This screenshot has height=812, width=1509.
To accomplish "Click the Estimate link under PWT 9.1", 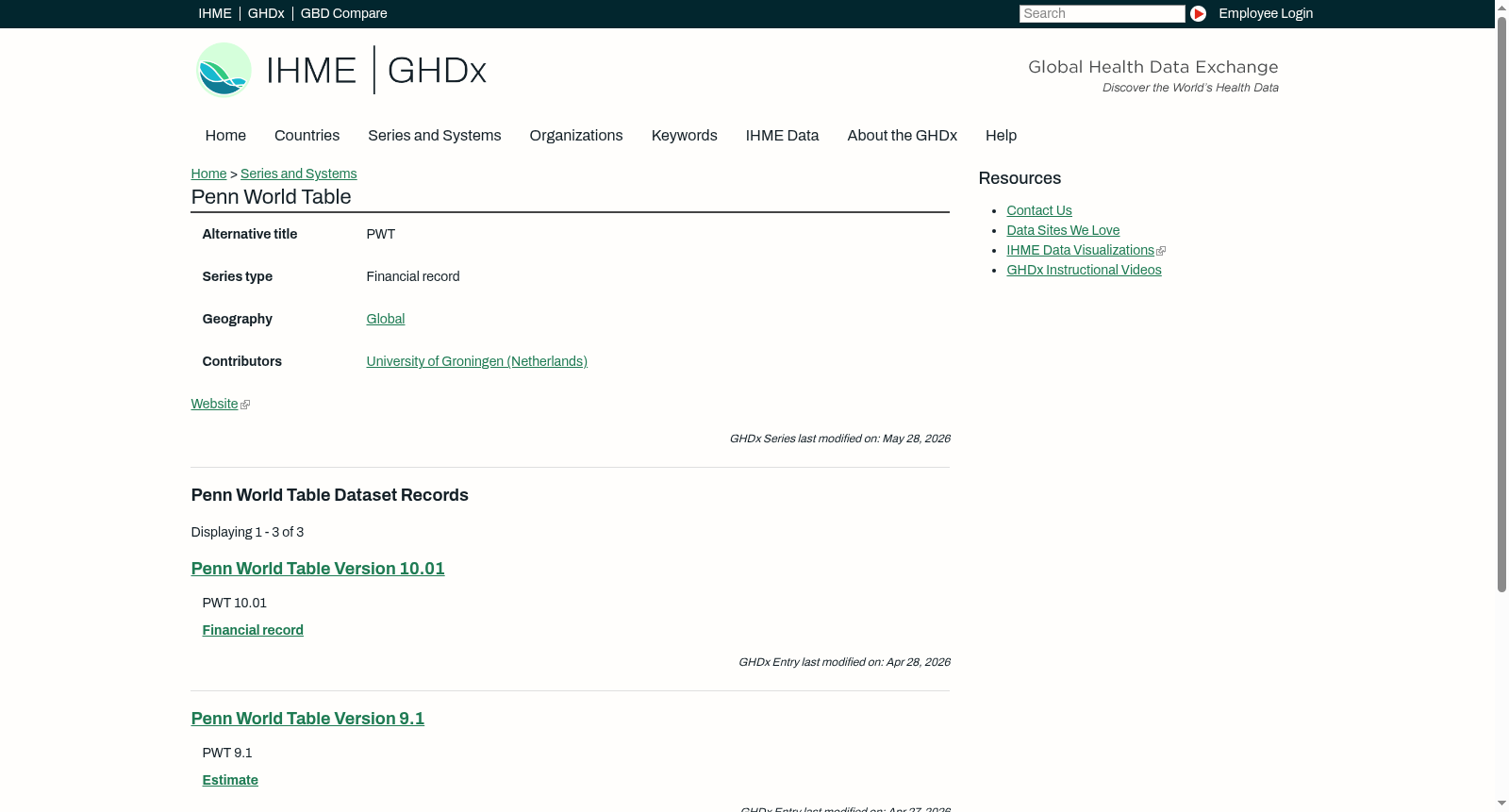I will 230,780.
